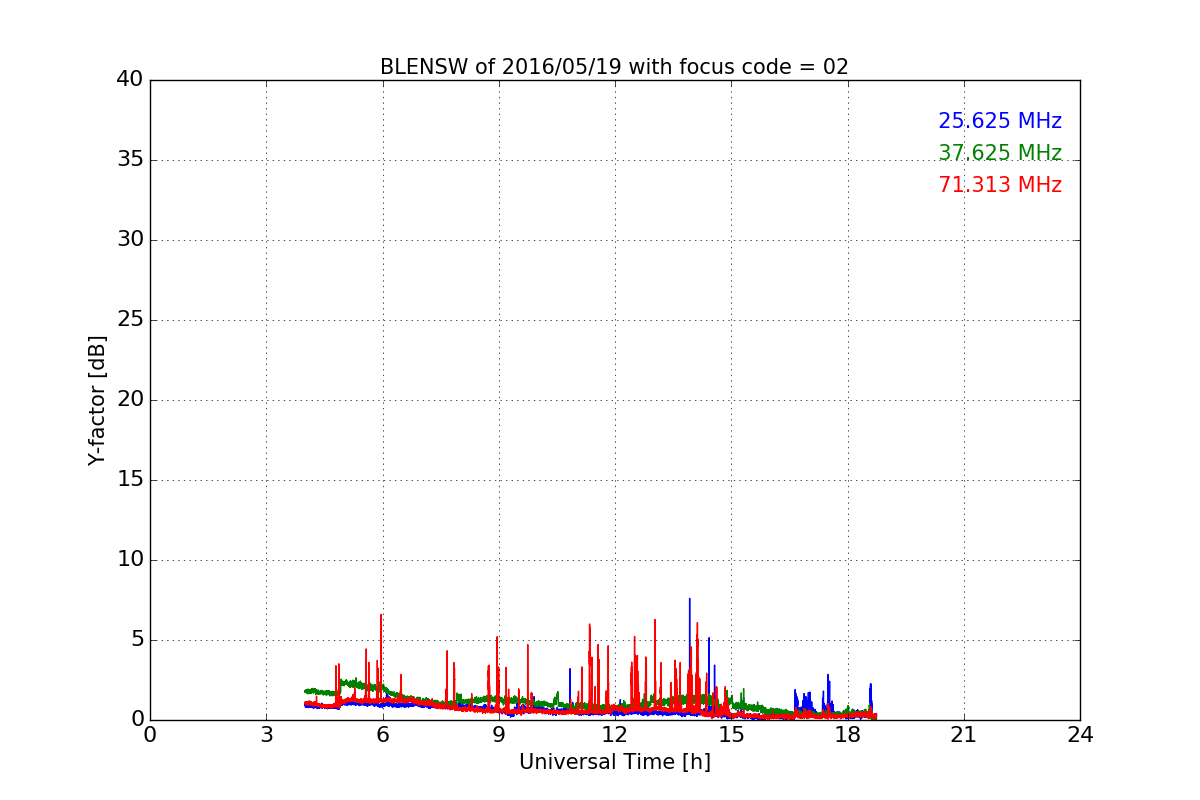Click the y-axis tick label 10
This screenshot has width=1200, height=800.
(130, 560)
